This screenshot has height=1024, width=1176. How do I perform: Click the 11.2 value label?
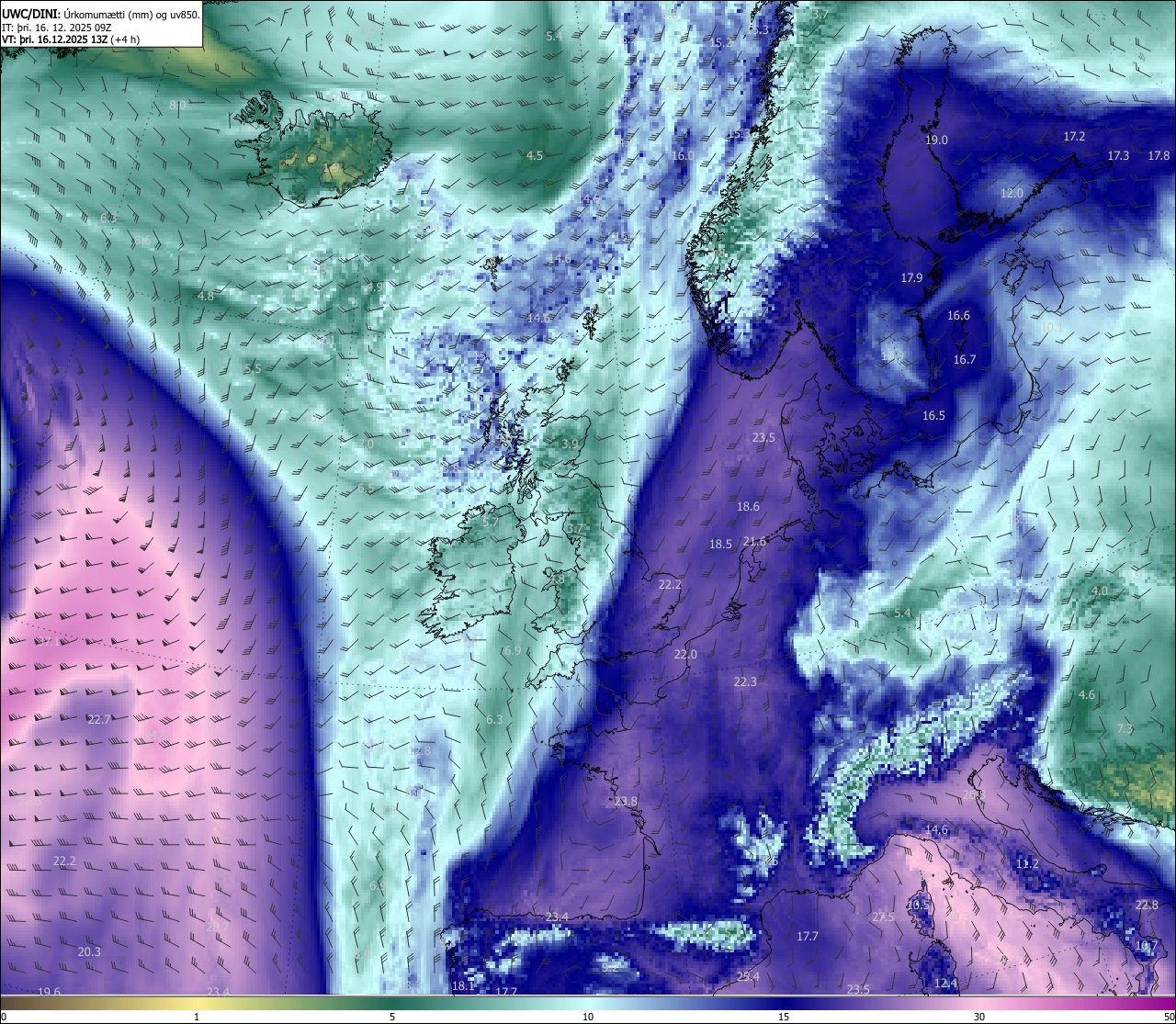coord(1027,863)
